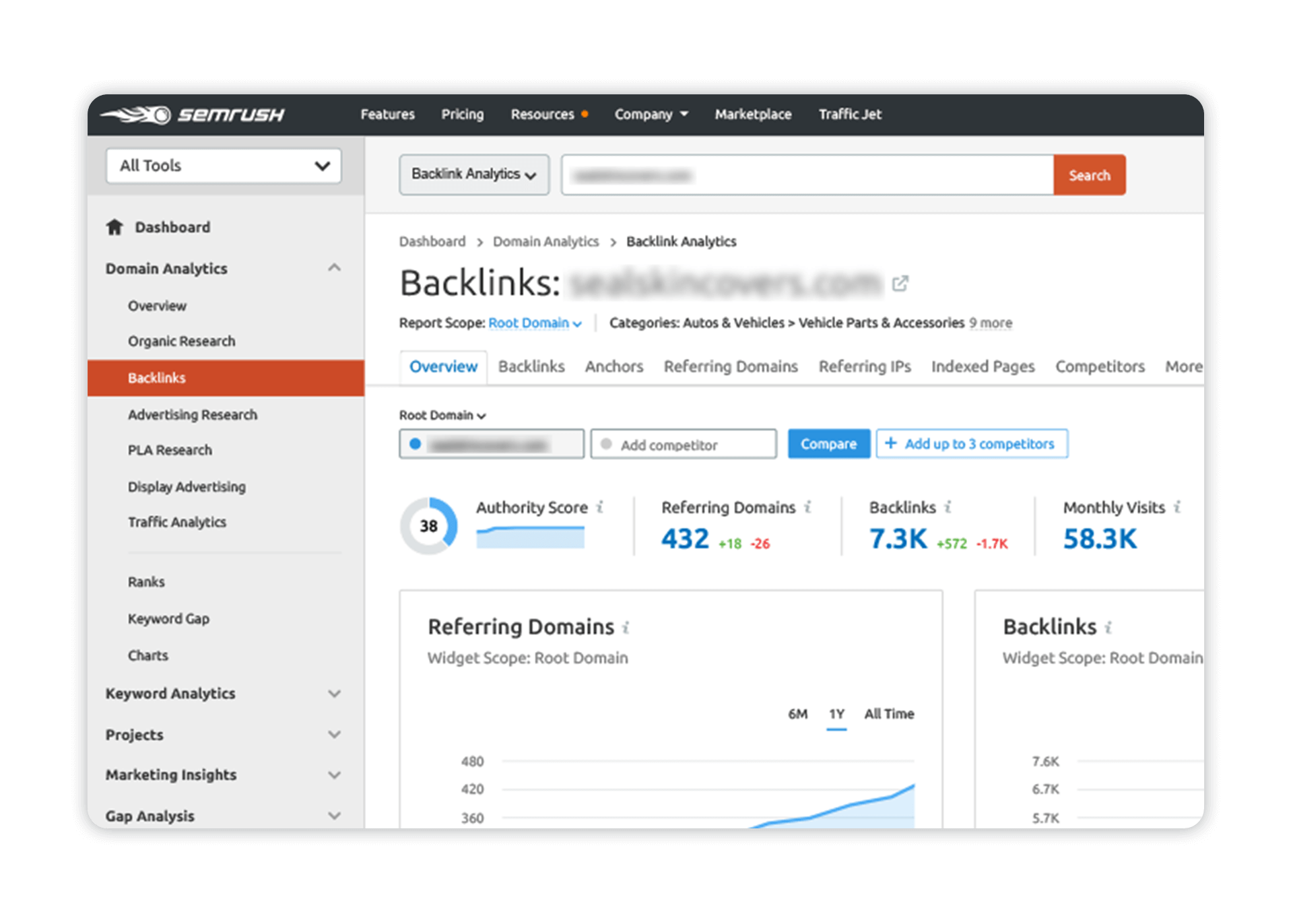Select the Dashboard home icon
The height and width of the screenshot is (924, 1293).
tap(114, 227)
